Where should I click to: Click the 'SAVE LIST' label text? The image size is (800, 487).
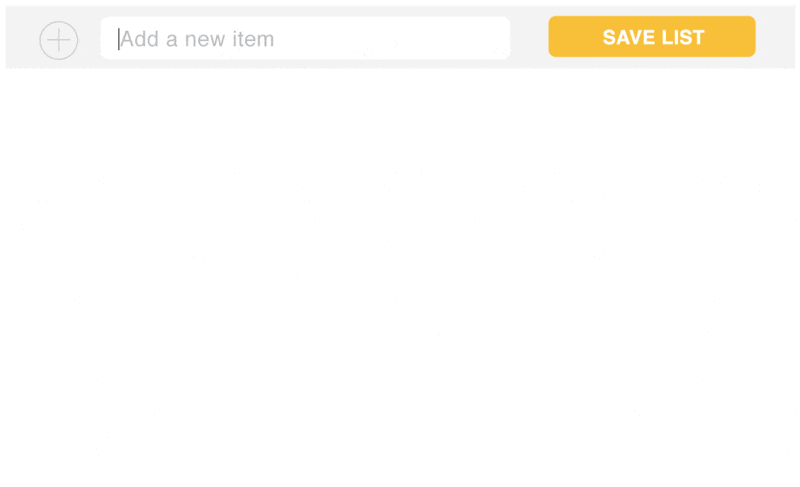click(653, 37)
